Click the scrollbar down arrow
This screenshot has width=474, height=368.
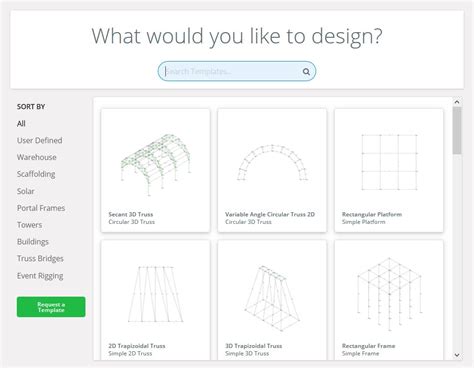coord(457,355)
